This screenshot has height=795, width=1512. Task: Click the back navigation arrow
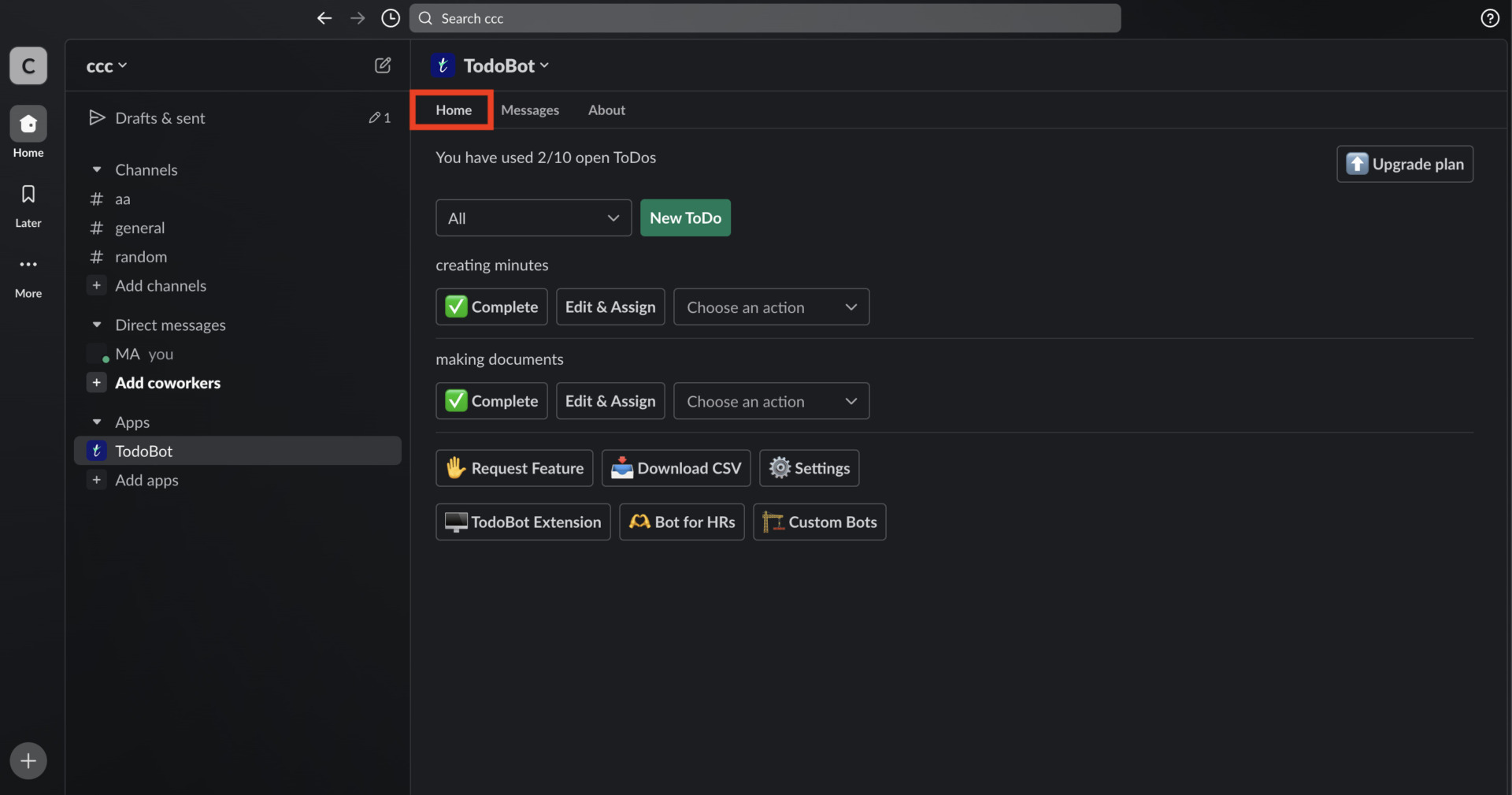click(324, 17)
